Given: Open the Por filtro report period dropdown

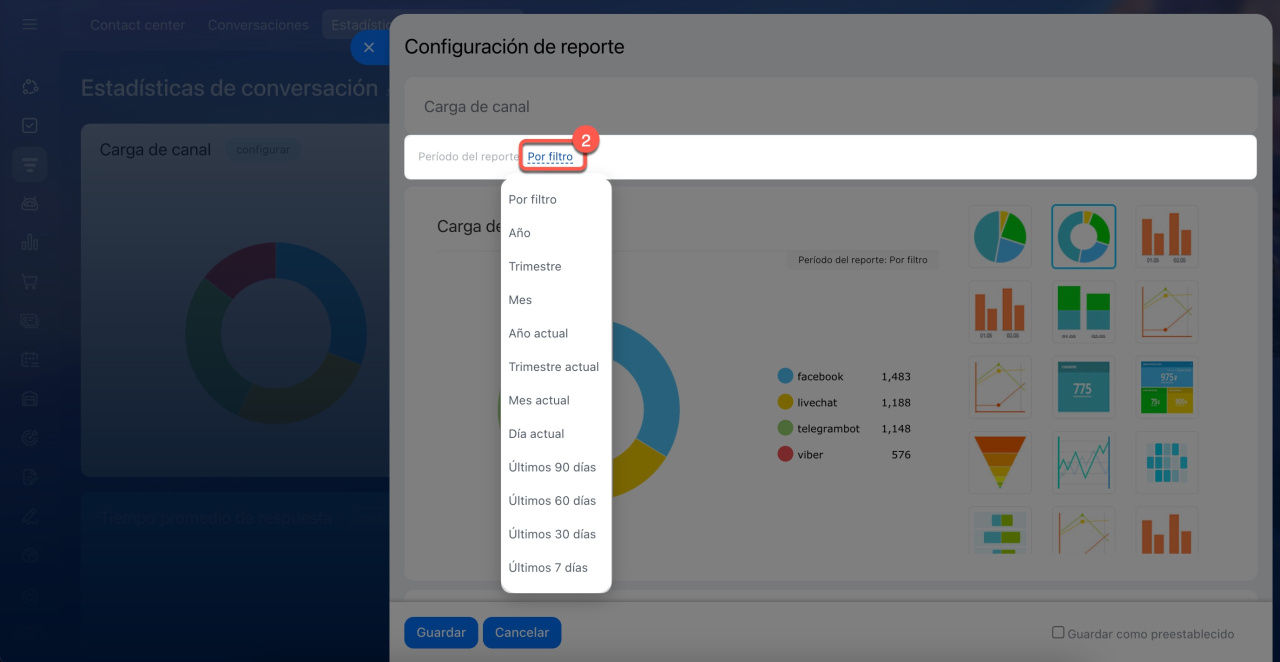Looking at the screenshot, I should tap(550, 157).
